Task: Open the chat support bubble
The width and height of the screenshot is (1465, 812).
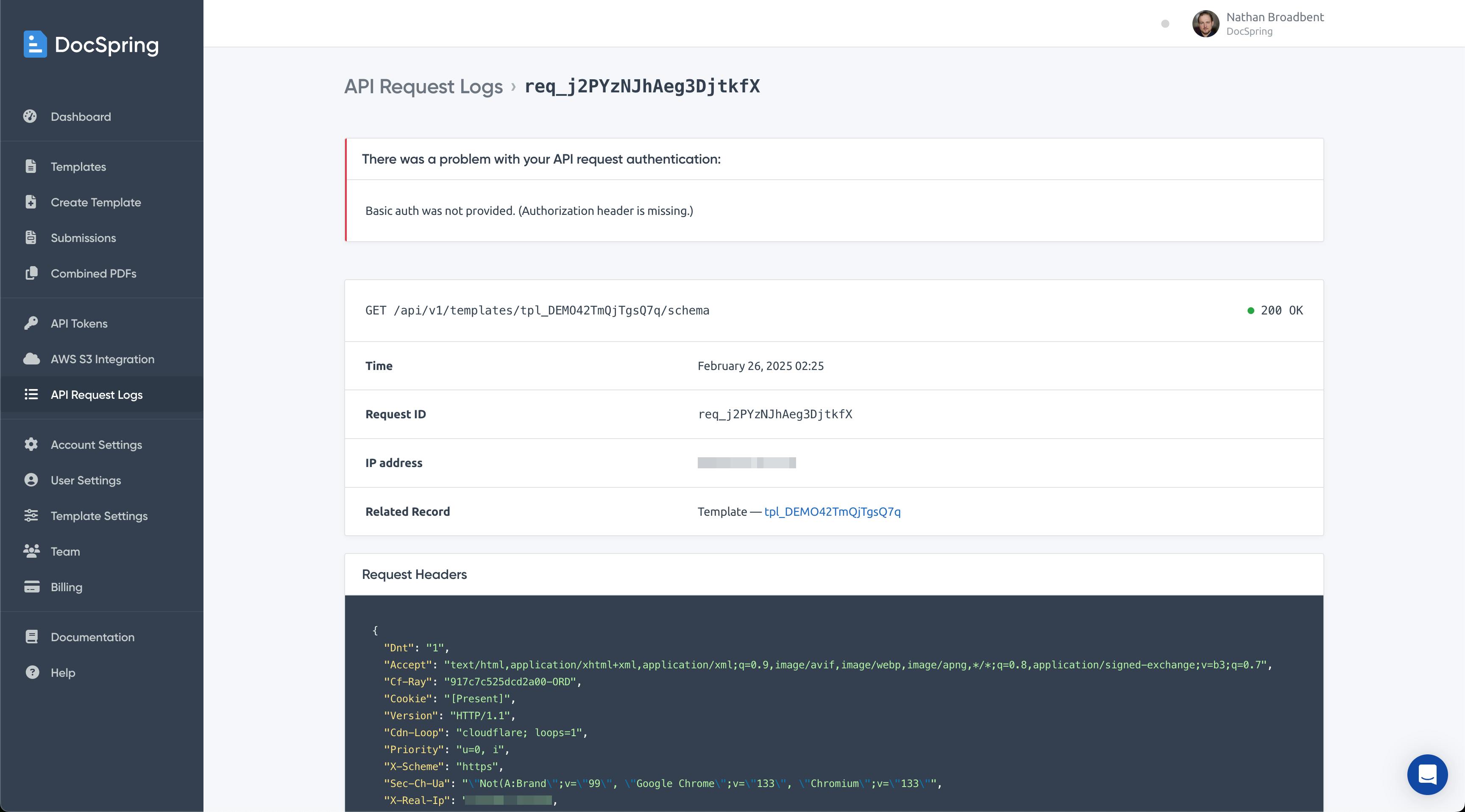Action: (1427, 774)
